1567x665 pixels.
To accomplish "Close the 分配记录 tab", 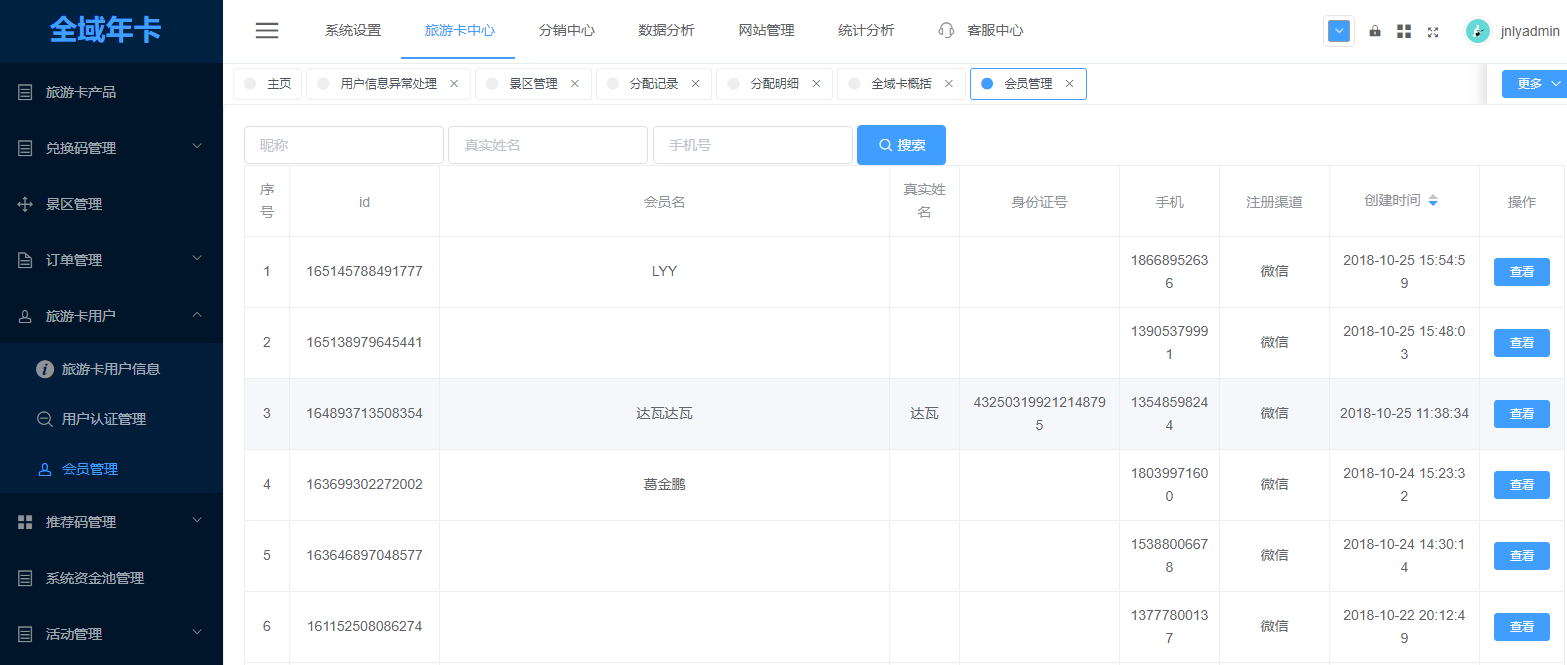I will (696, 84).
